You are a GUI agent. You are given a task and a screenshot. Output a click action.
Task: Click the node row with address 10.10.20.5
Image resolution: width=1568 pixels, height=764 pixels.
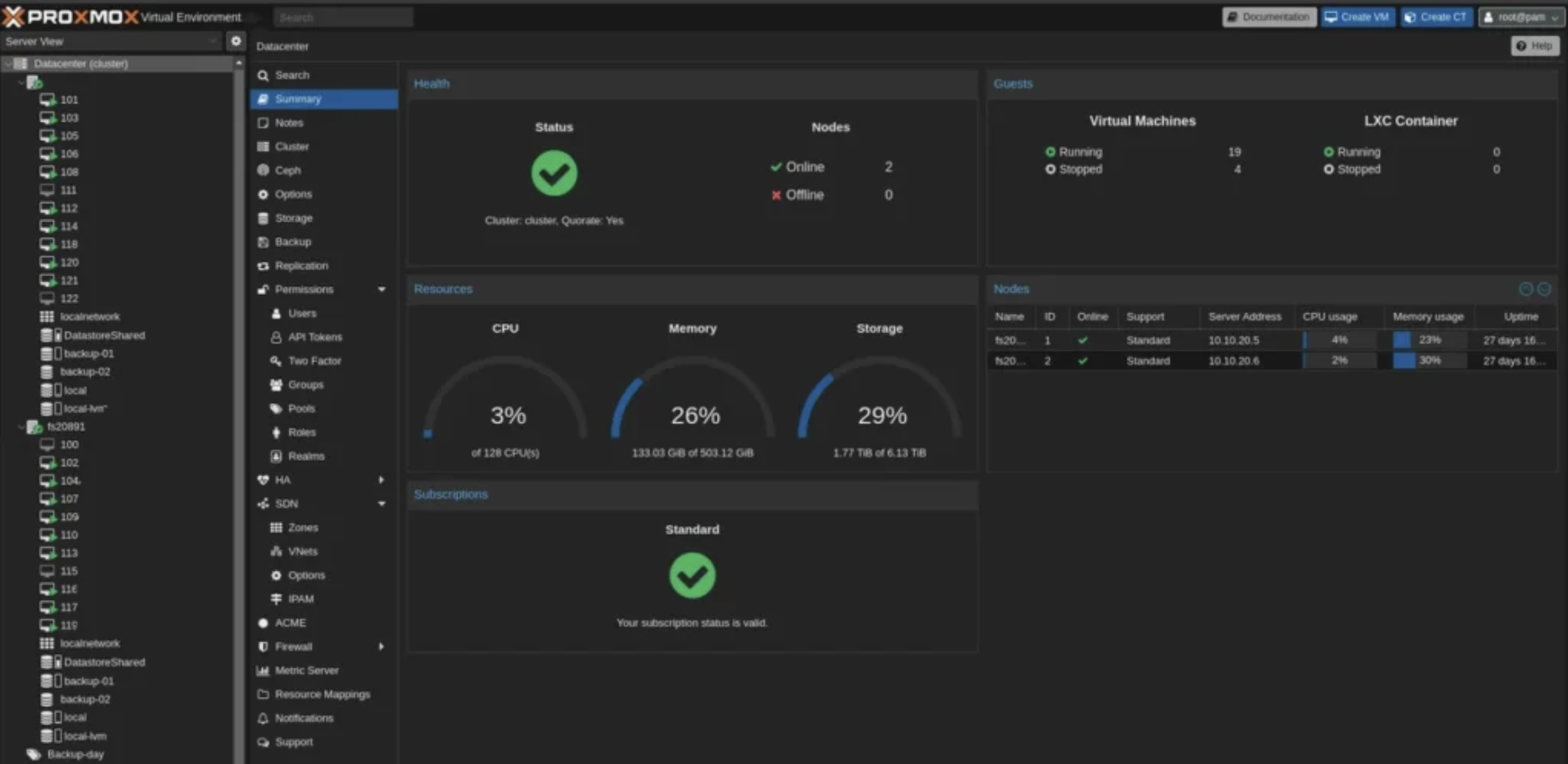coord(1272,340)
